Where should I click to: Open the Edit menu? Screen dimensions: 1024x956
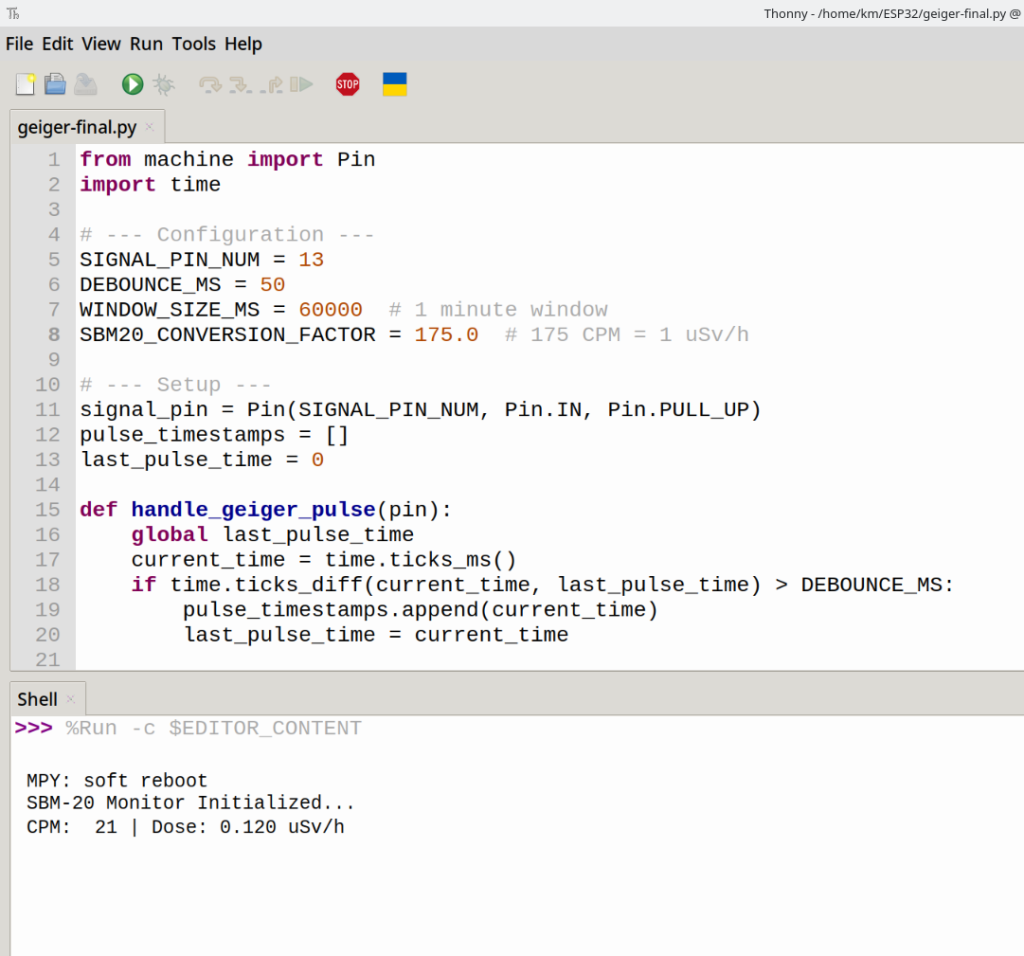pos(57,44)
